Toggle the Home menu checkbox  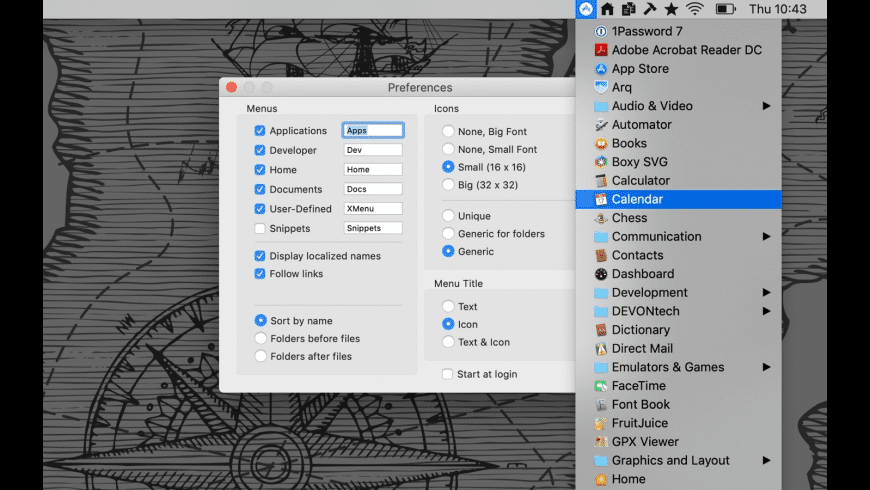(260, 169)
